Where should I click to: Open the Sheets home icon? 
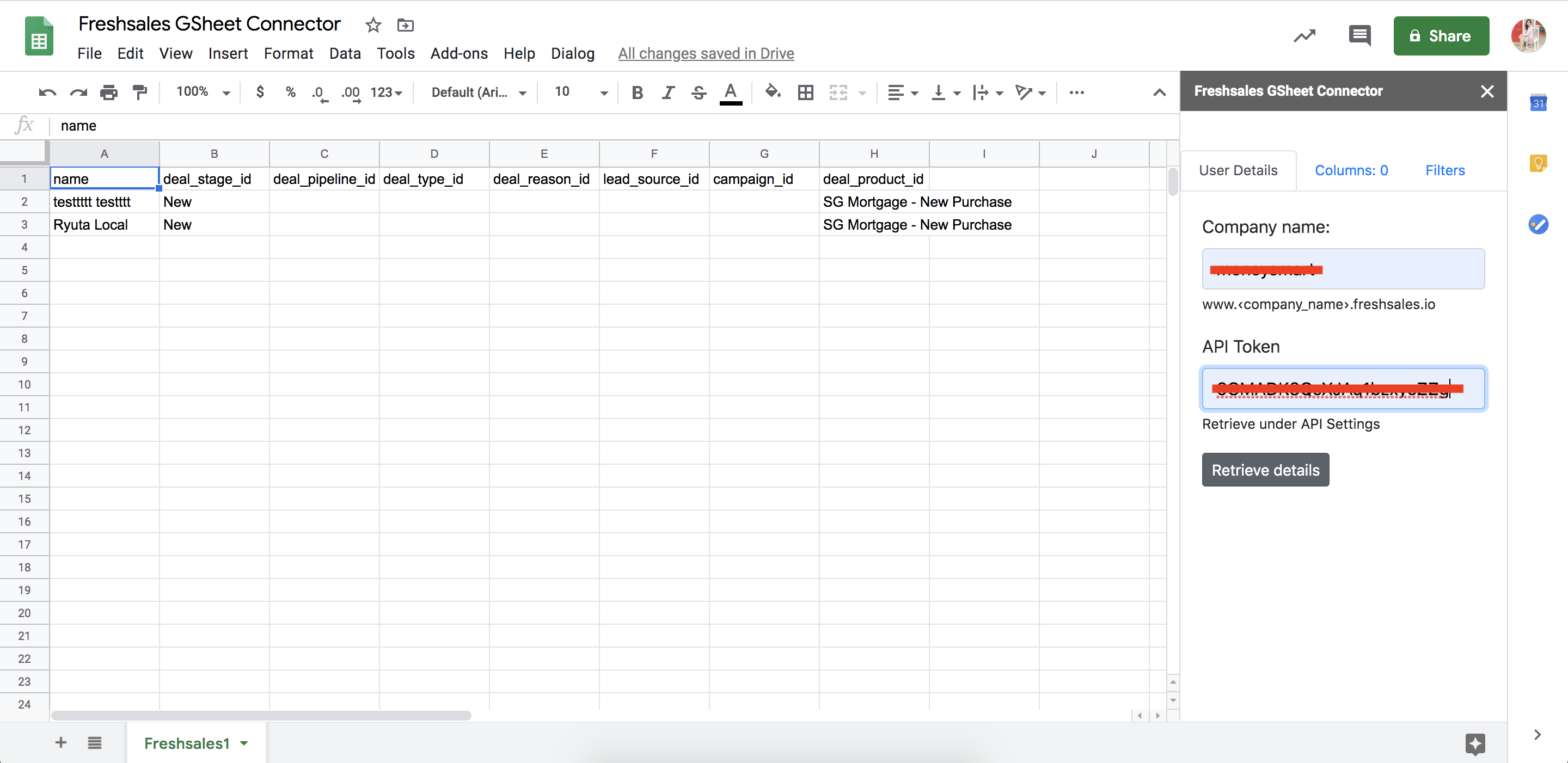39,36
